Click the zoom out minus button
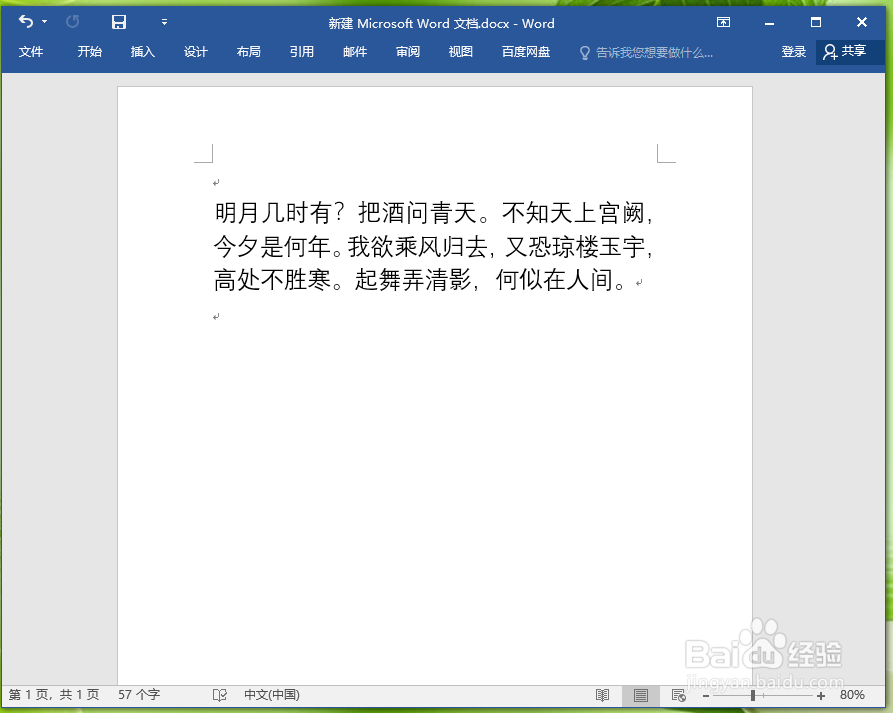The width and height of the screenshot is (893, 713). [706, 696]
